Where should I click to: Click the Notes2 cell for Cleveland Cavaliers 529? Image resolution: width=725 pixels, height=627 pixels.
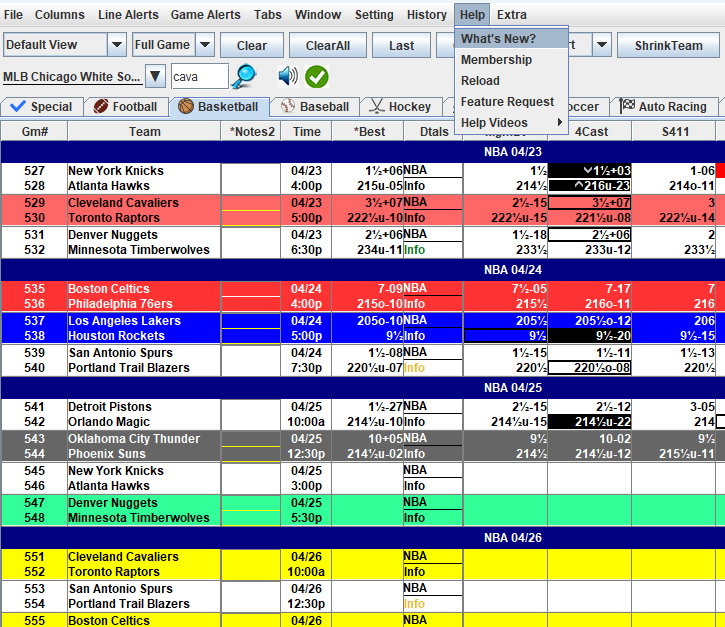coord(251,203)
